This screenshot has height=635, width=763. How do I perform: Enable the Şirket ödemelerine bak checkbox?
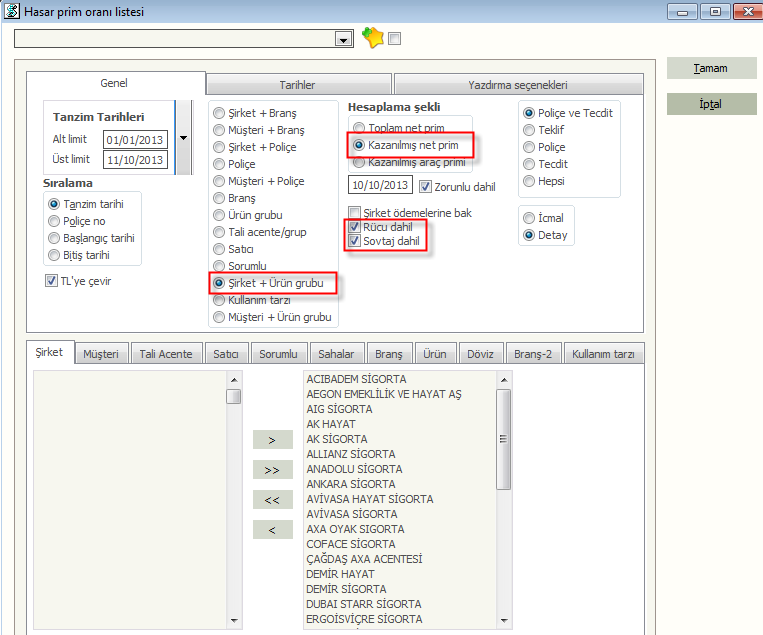355,212
